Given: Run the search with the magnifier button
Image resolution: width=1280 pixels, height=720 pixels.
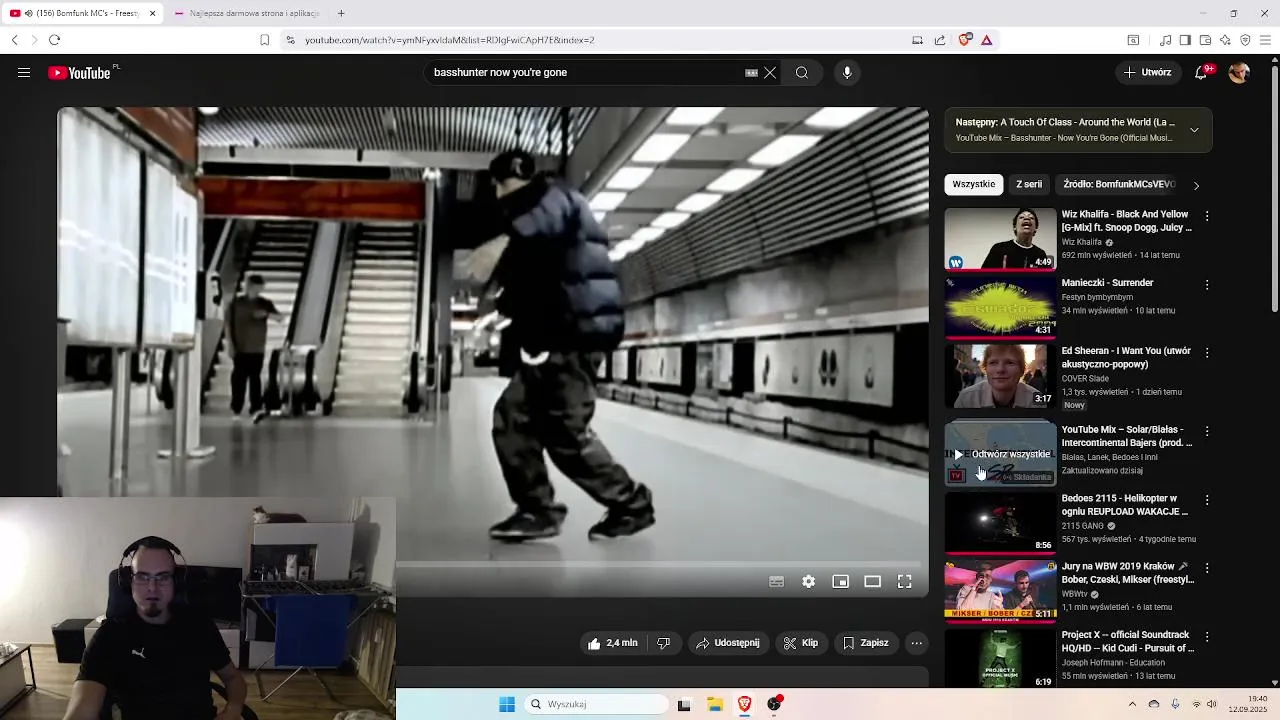Looking at the screenshot, I should [802, 73].
